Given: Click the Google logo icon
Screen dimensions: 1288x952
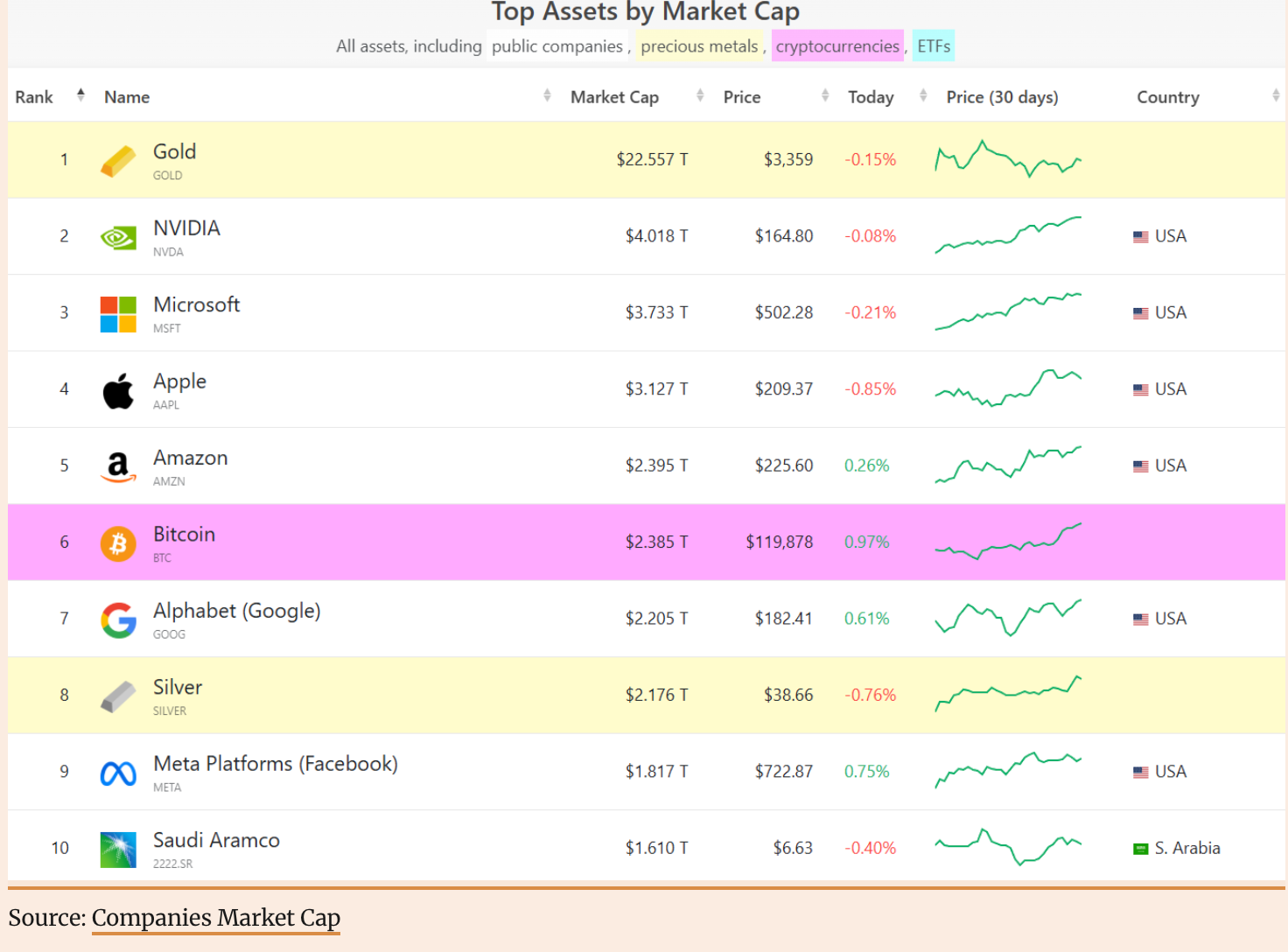Looking at the screenshot, I should point(118,620).
